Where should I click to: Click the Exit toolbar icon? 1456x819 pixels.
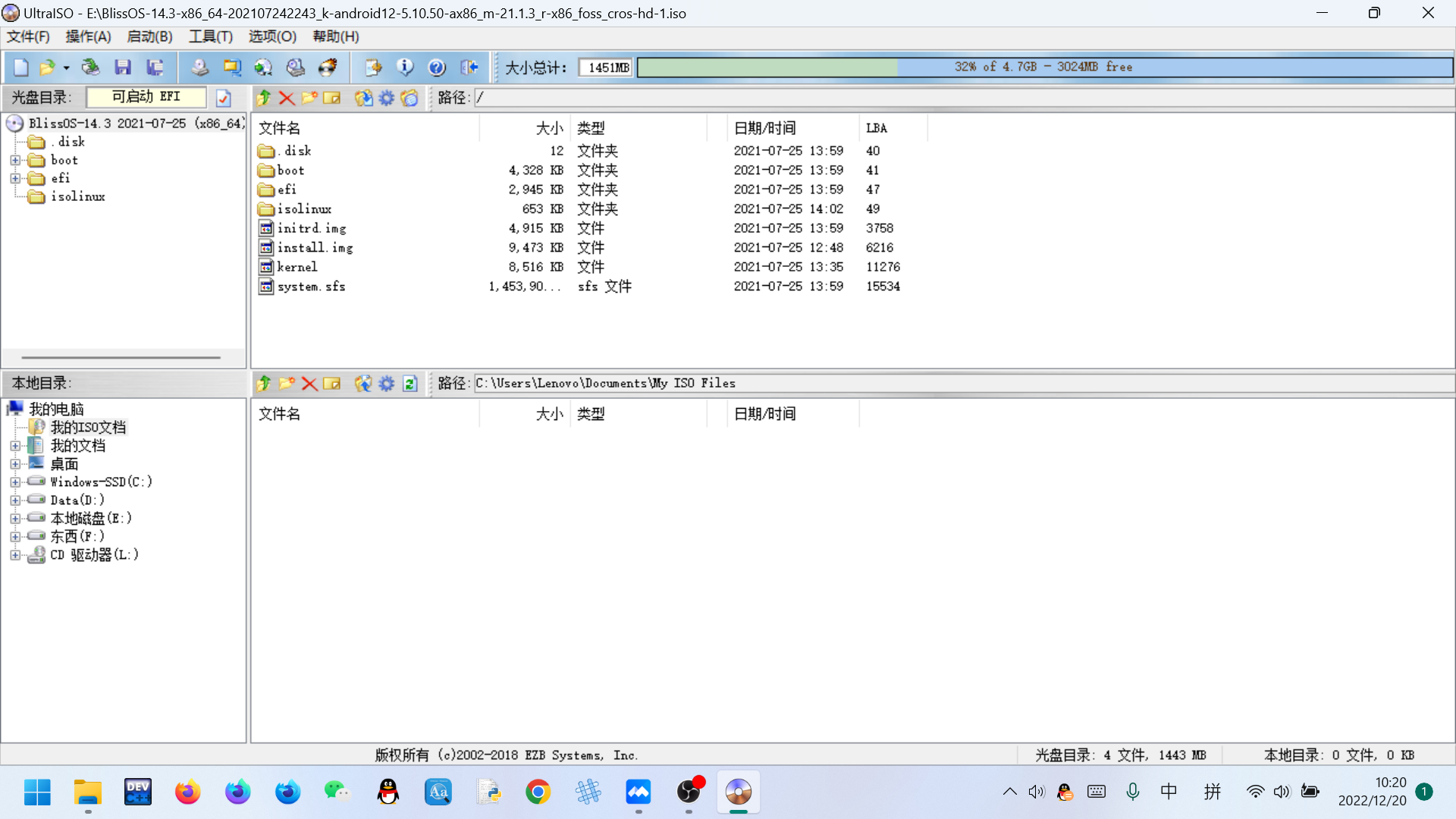pos(469,67)
